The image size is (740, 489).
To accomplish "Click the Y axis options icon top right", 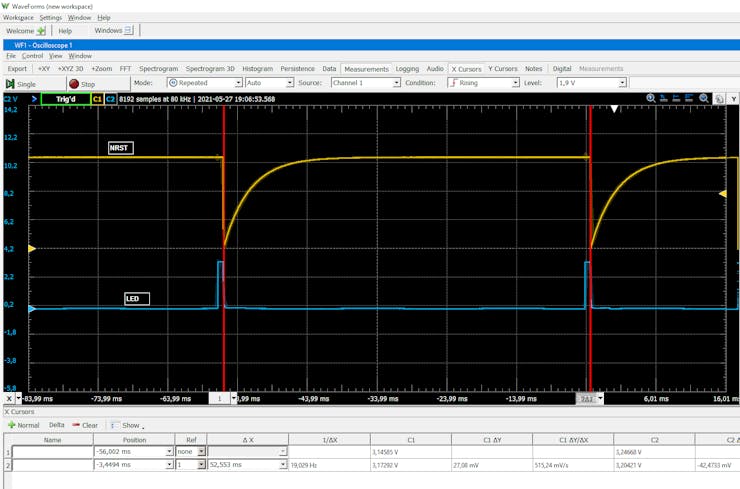I will click(x=733, y=99).
